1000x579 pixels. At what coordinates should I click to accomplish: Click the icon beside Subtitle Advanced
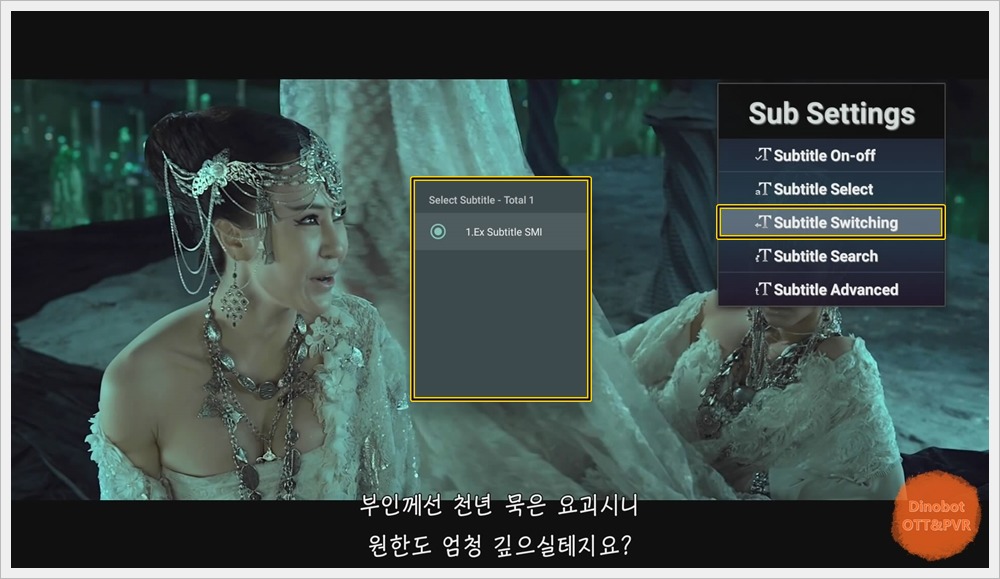pyautogui.click(x=763, y=289)
